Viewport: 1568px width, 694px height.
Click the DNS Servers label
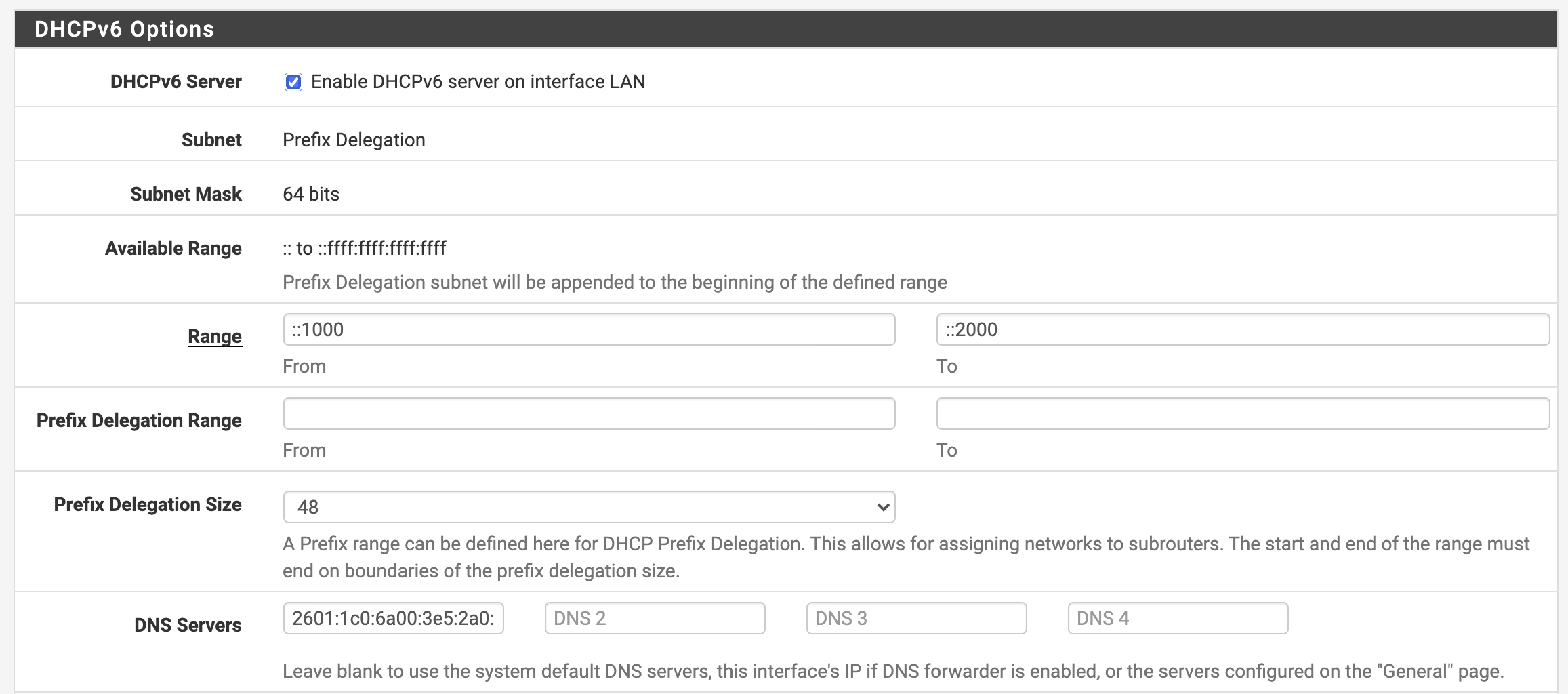[188, 625]
